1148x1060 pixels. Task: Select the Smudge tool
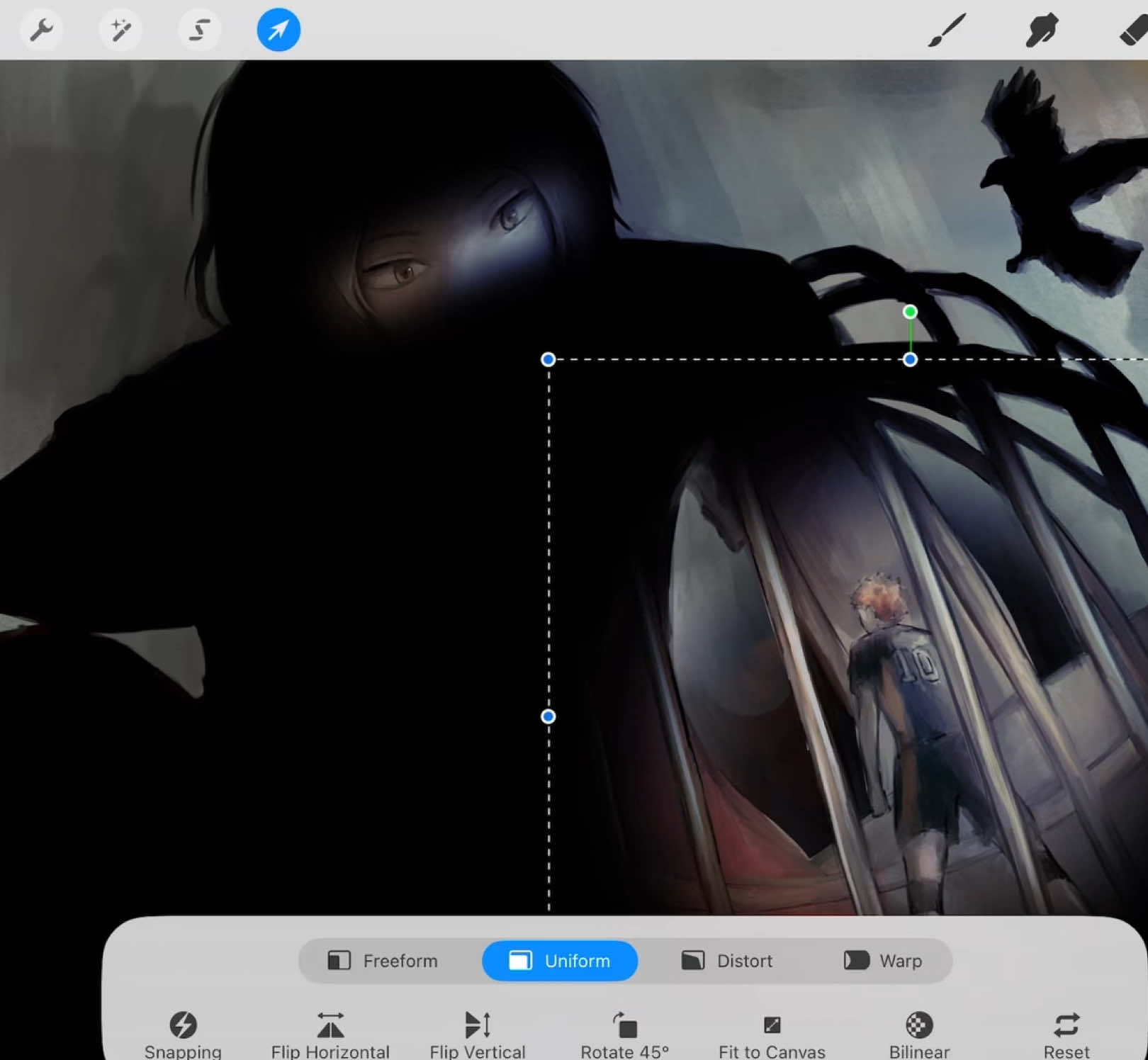pos(1041,30)
